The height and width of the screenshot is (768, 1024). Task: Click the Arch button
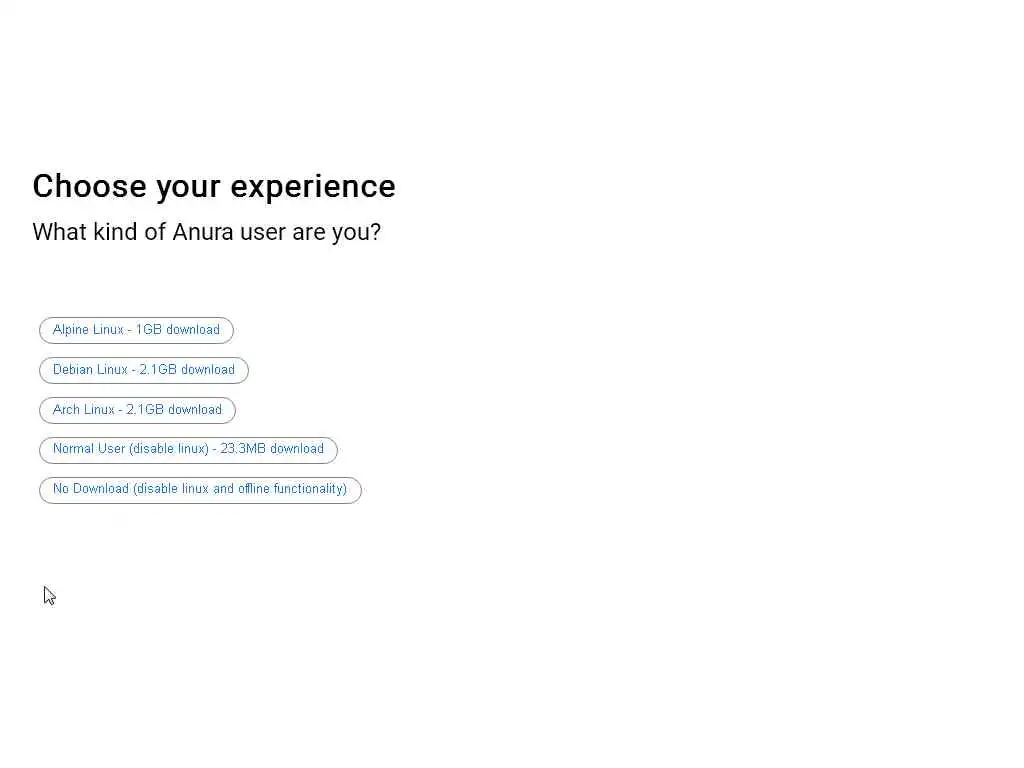point(137,410)
